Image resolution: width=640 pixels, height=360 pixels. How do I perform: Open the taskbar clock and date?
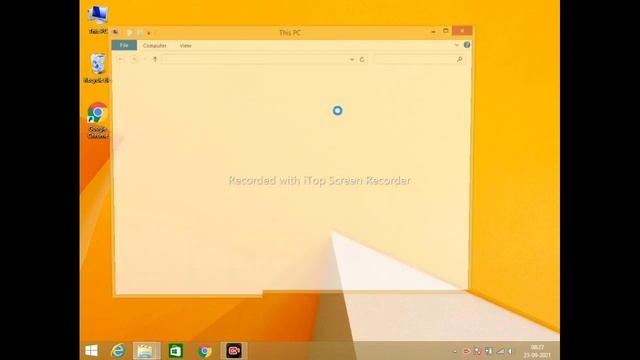tap(537, 351)
